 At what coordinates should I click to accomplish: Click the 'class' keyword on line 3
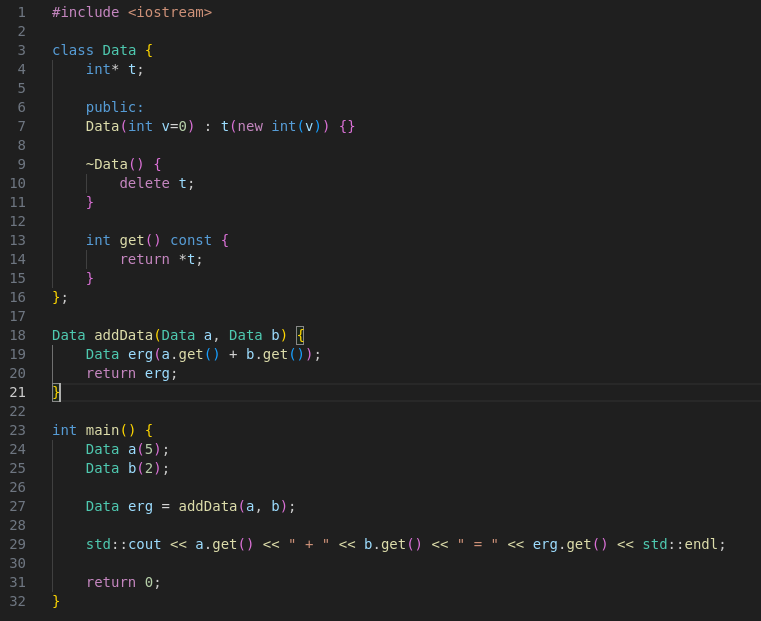[x=73, y=50]
